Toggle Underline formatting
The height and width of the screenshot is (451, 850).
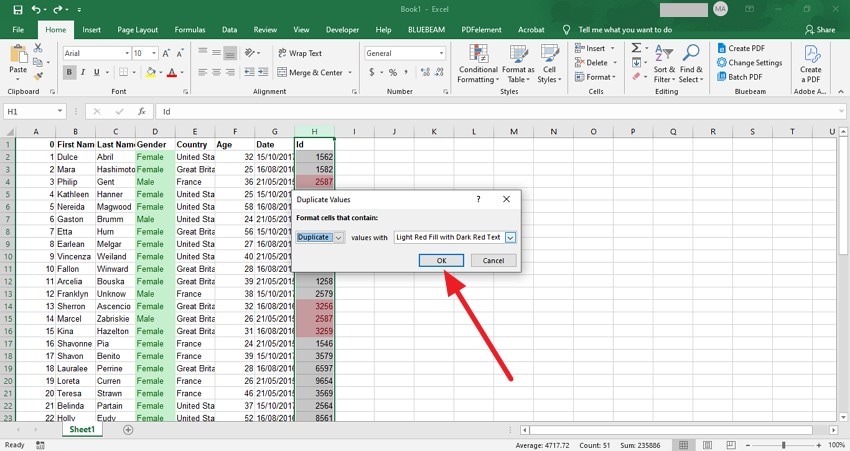point(96,72)
